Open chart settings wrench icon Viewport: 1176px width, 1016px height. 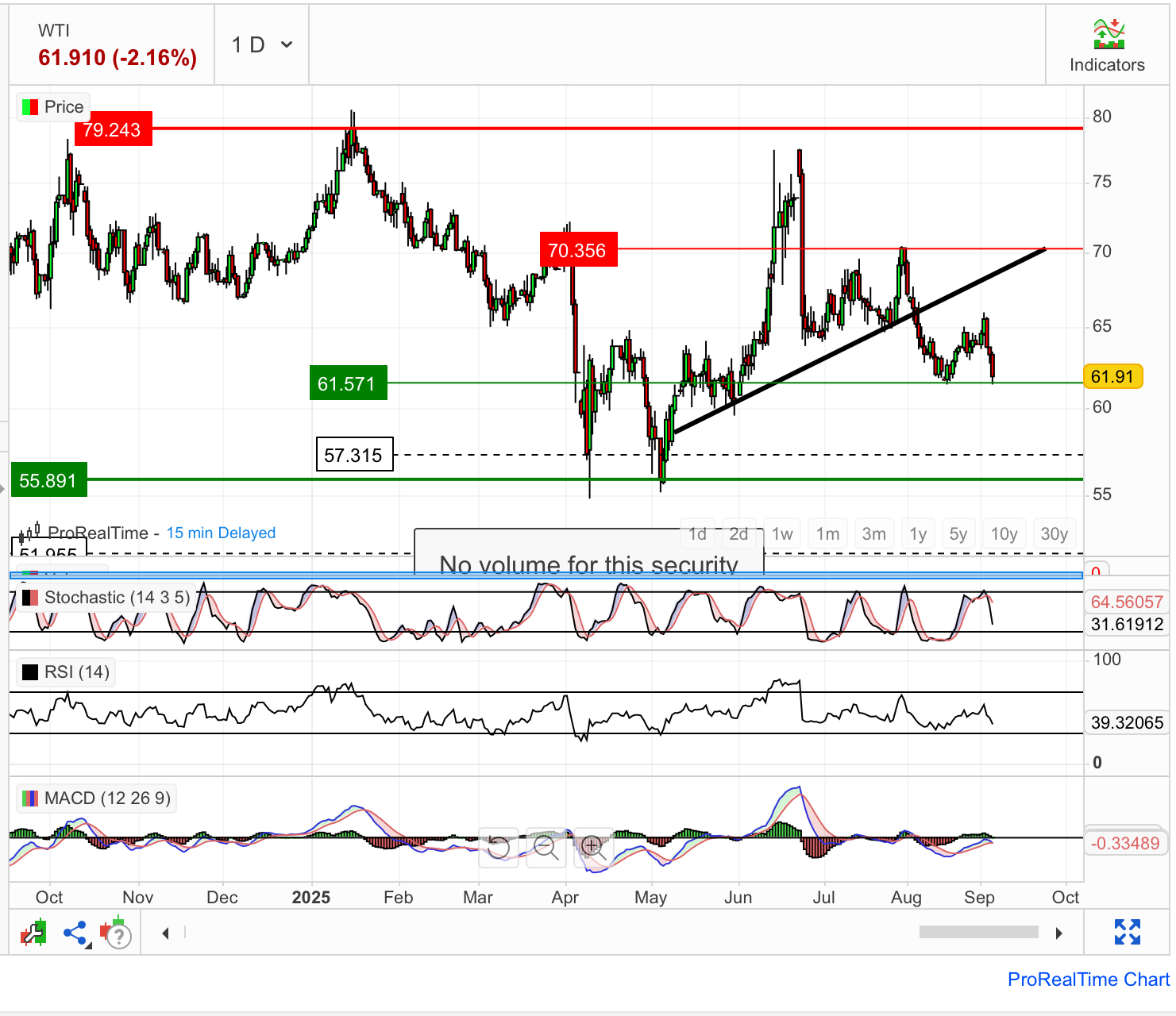(34, 933)
